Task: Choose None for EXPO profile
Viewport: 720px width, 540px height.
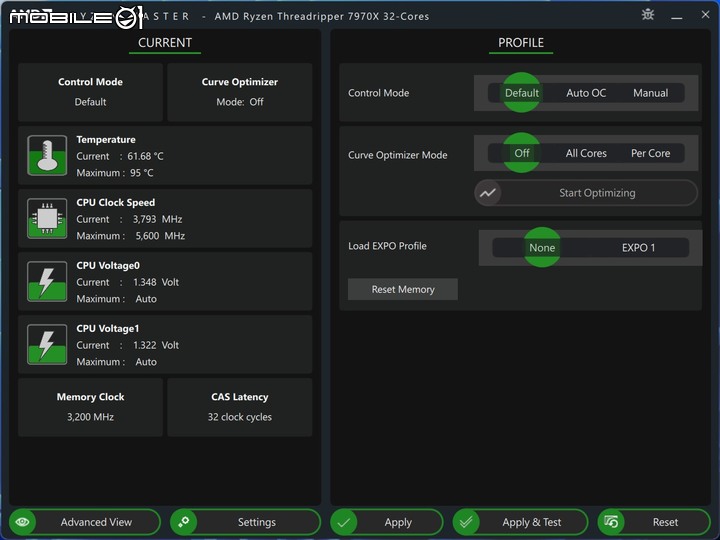Action: pyautogui.click(x=542, y=248)
